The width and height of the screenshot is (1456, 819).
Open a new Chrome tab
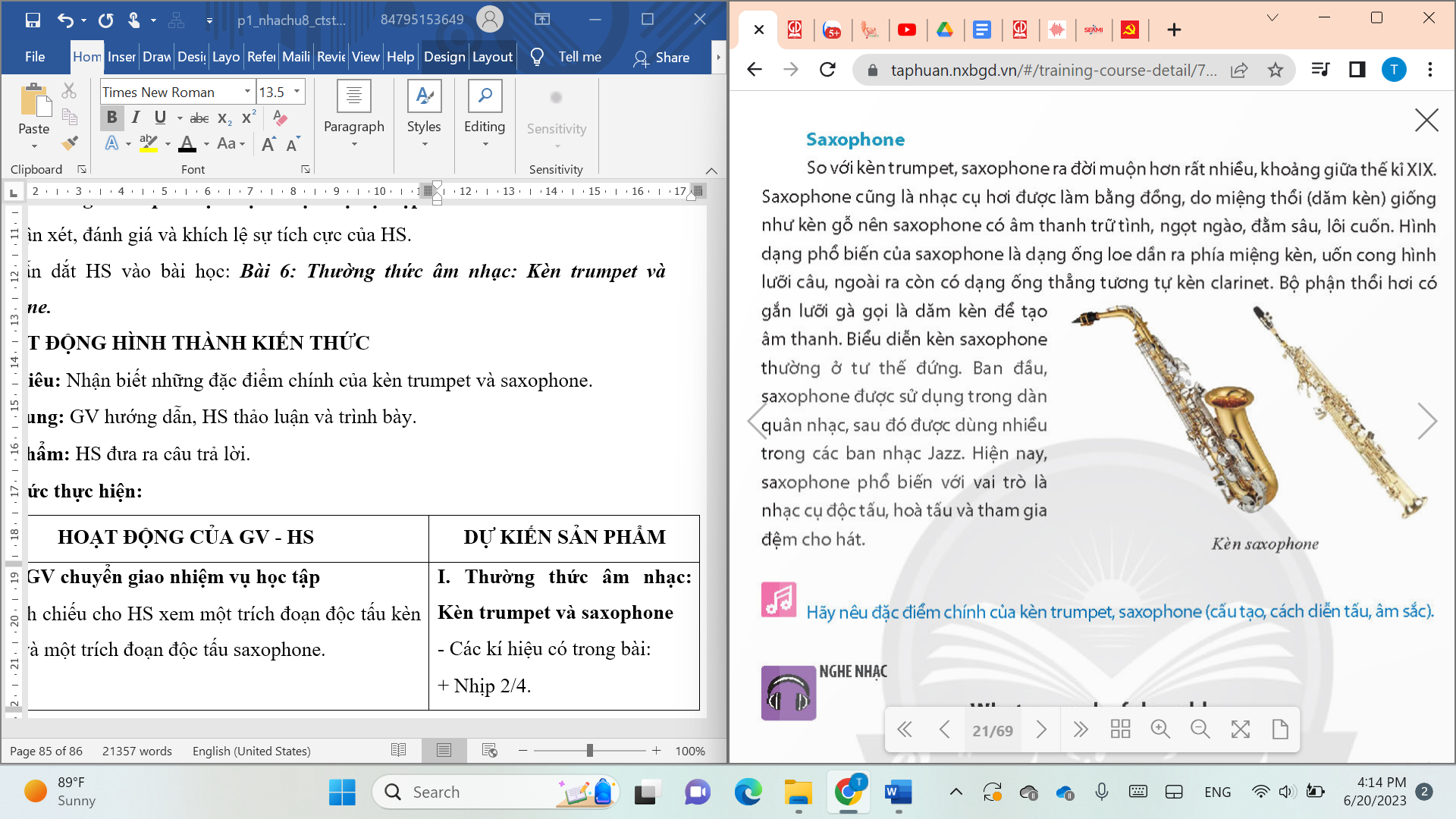1174,30
